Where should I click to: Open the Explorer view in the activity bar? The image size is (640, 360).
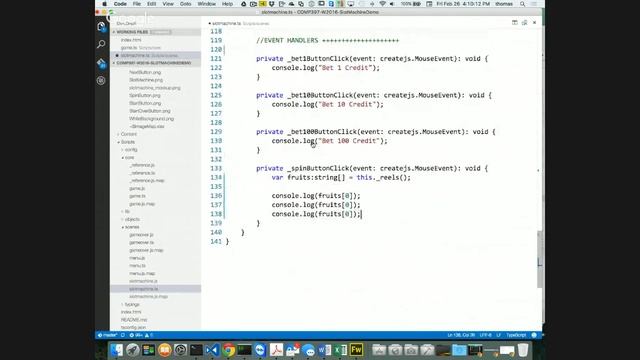tap(101, 27)
